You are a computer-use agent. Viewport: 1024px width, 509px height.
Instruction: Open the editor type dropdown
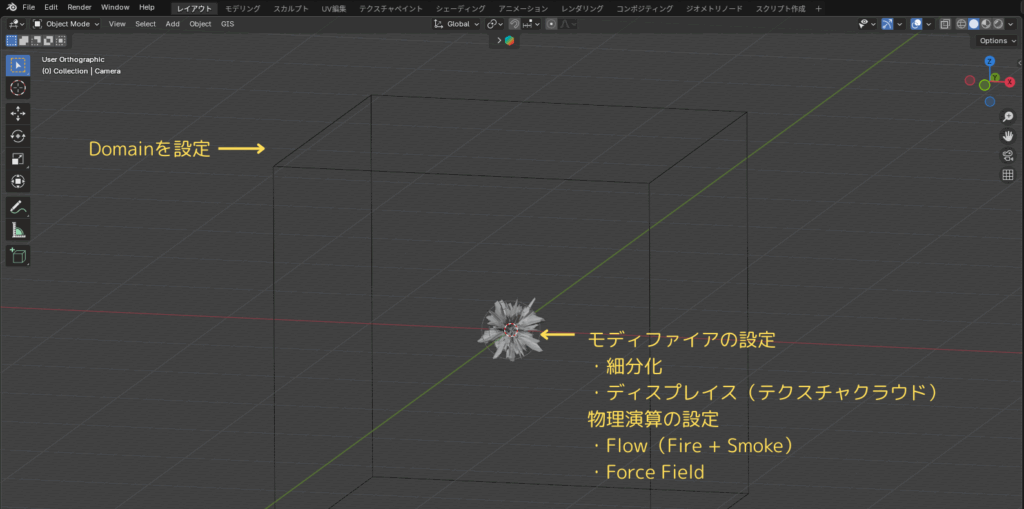point(17,24)
